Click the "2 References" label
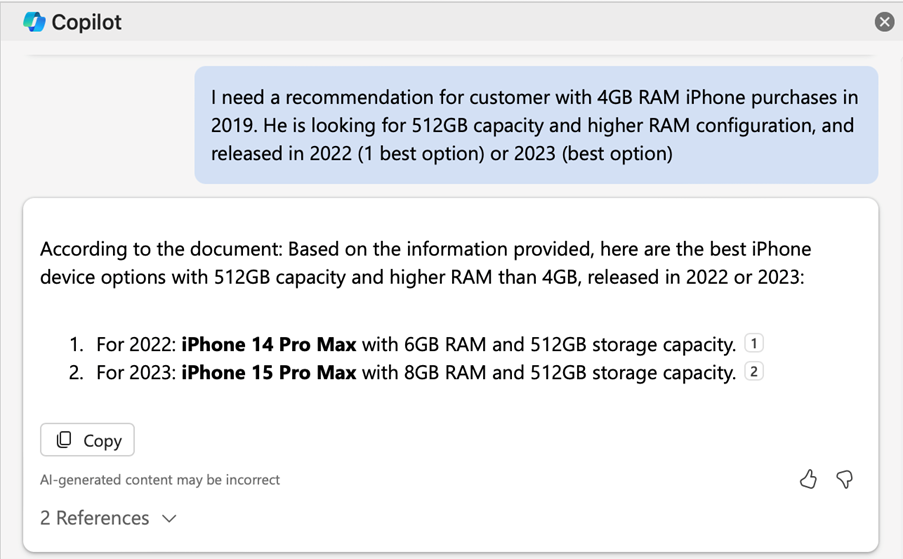 pos(94,518)
